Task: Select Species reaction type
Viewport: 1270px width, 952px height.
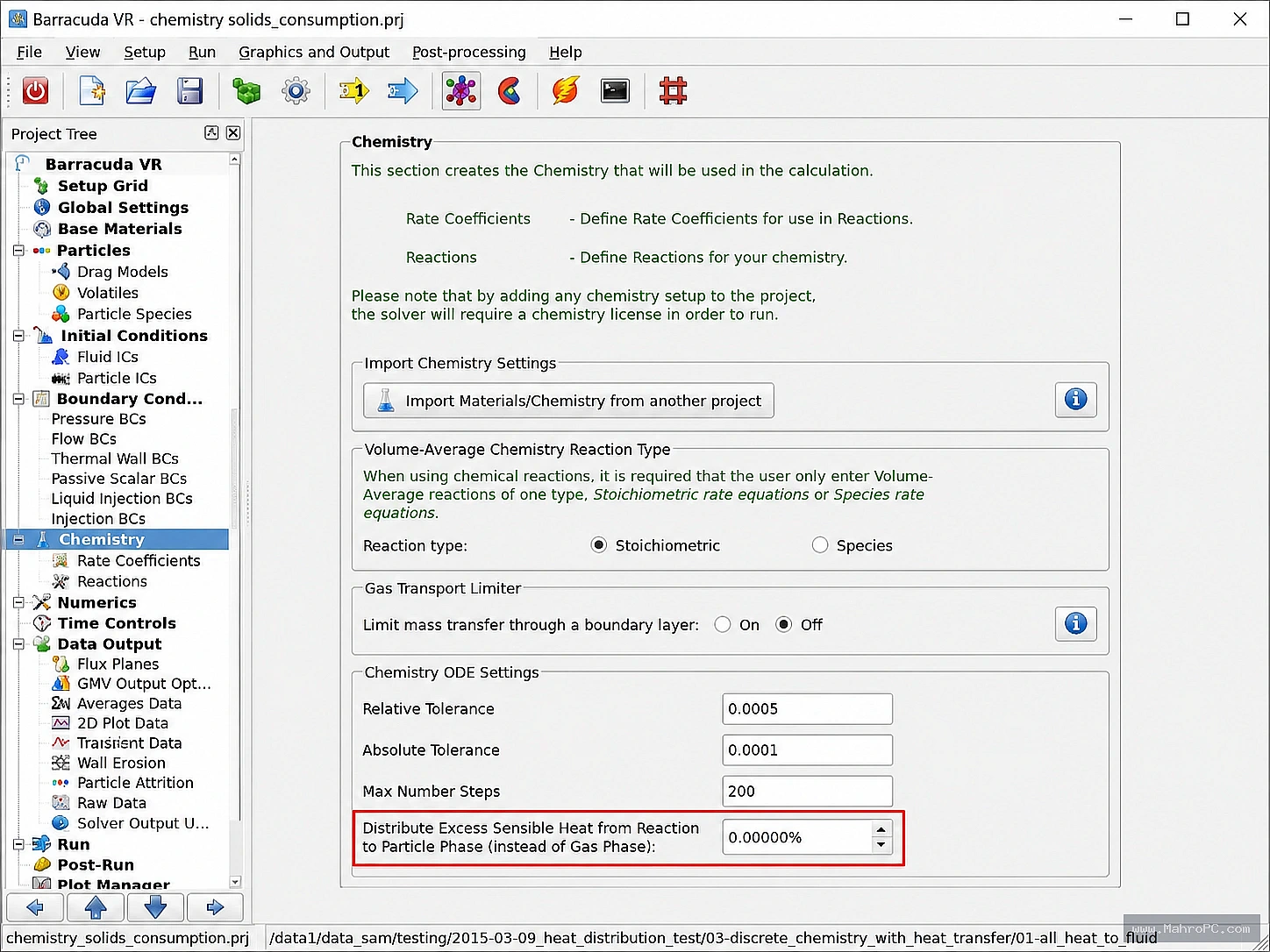Action: point(820,545)
